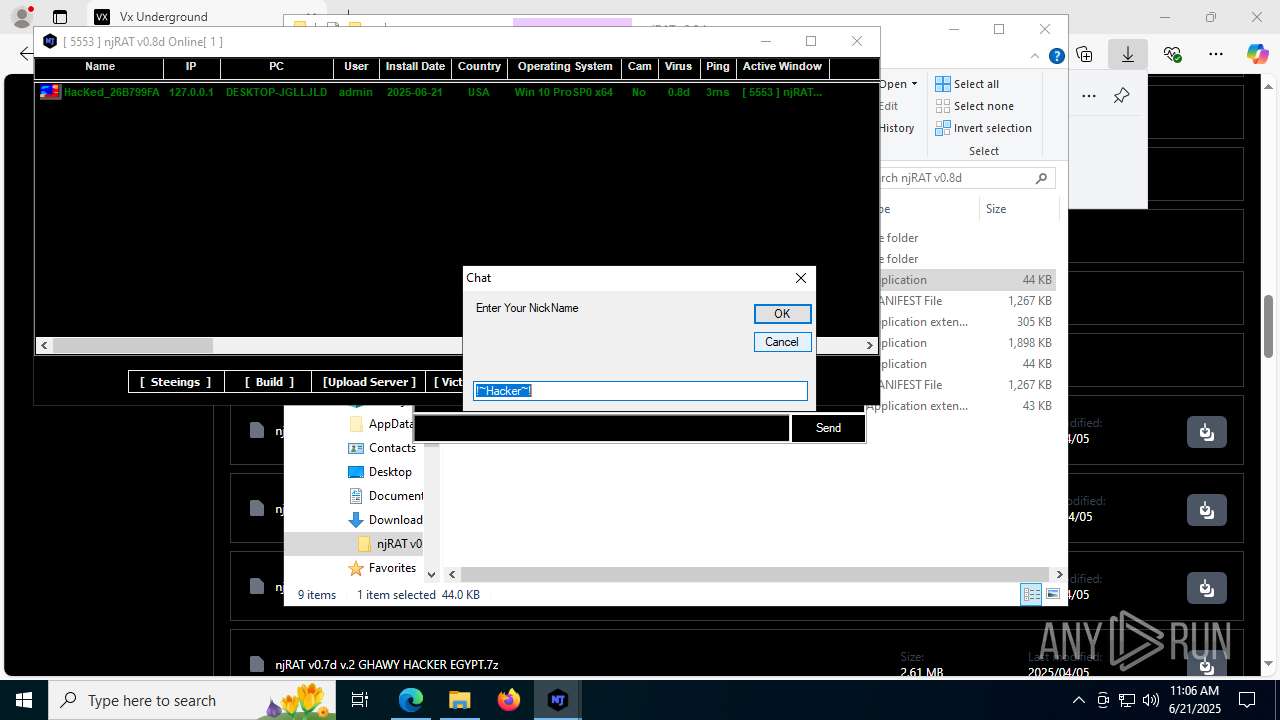Viewport: 1280px width, 720px height.
Task: Click the Ping column header
Action: [717, 67]
